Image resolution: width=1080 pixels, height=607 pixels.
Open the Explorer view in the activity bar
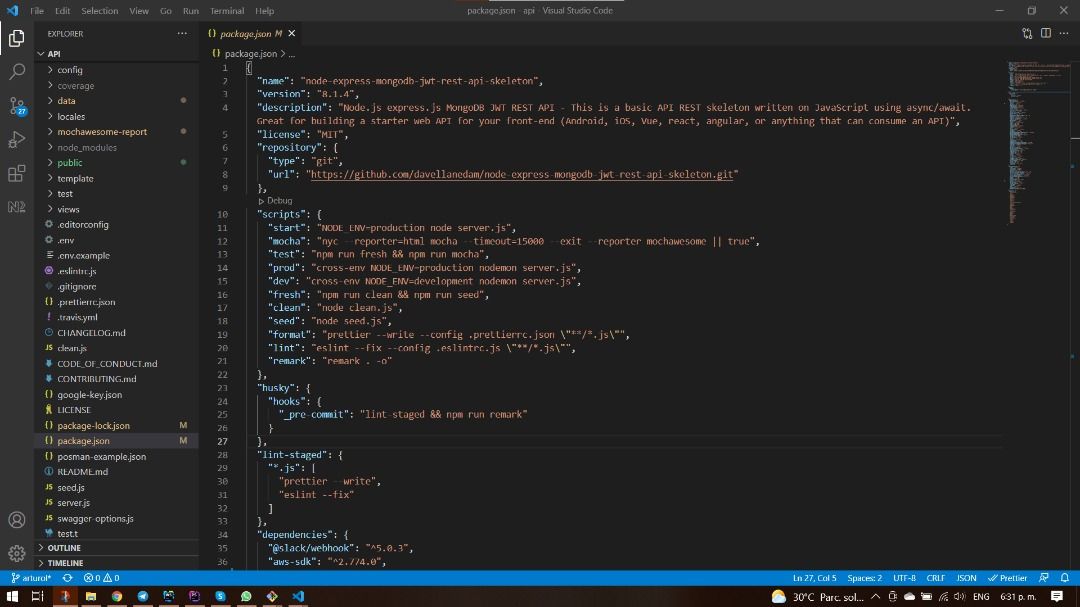pyautogui.click(x=17, y=38)
